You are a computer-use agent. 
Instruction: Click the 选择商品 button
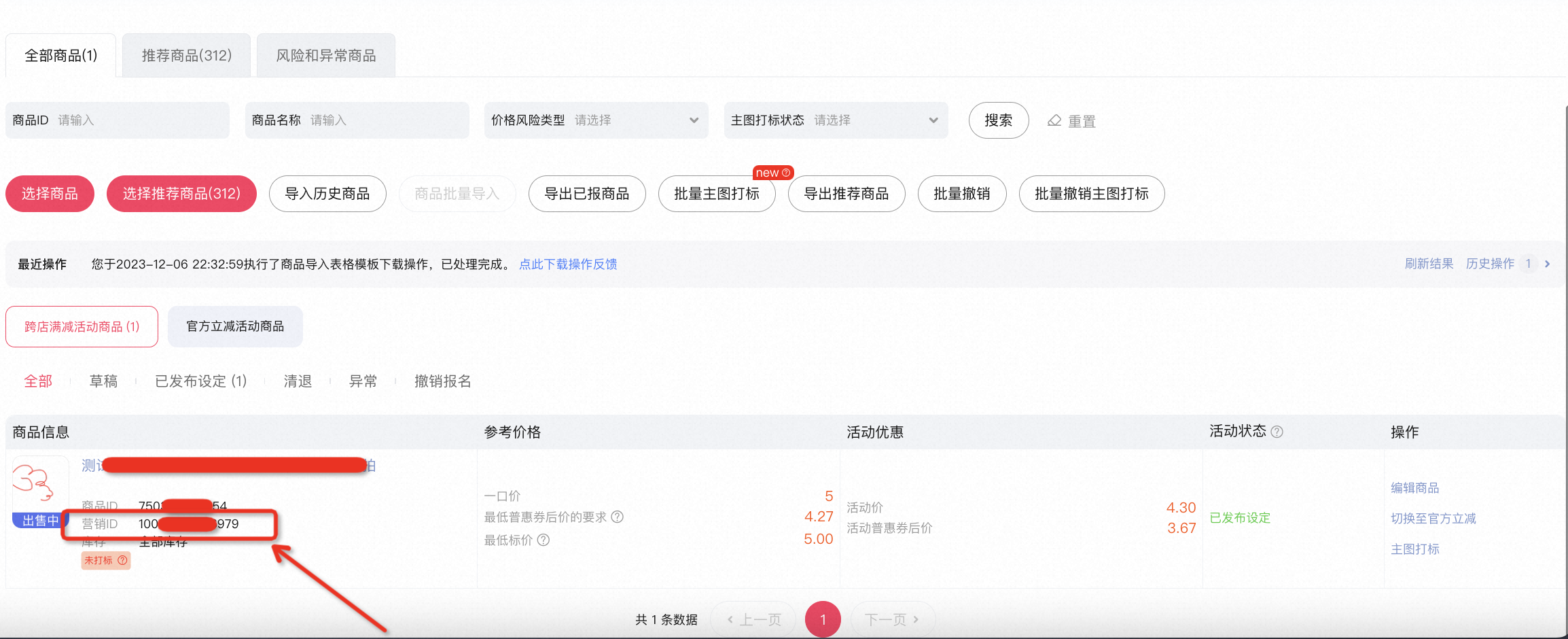pyautogui.click(x=50, y=194)
